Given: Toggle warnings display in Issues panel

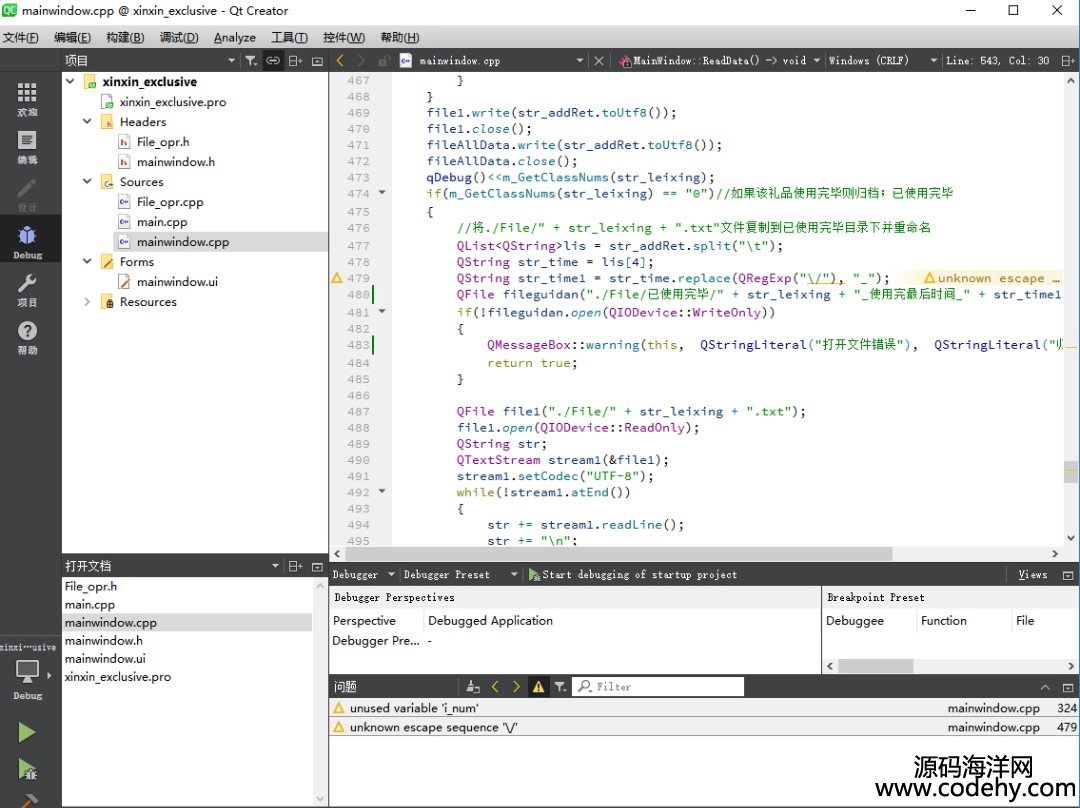Looking at the screenshot, I should click(x=538, y=687).
